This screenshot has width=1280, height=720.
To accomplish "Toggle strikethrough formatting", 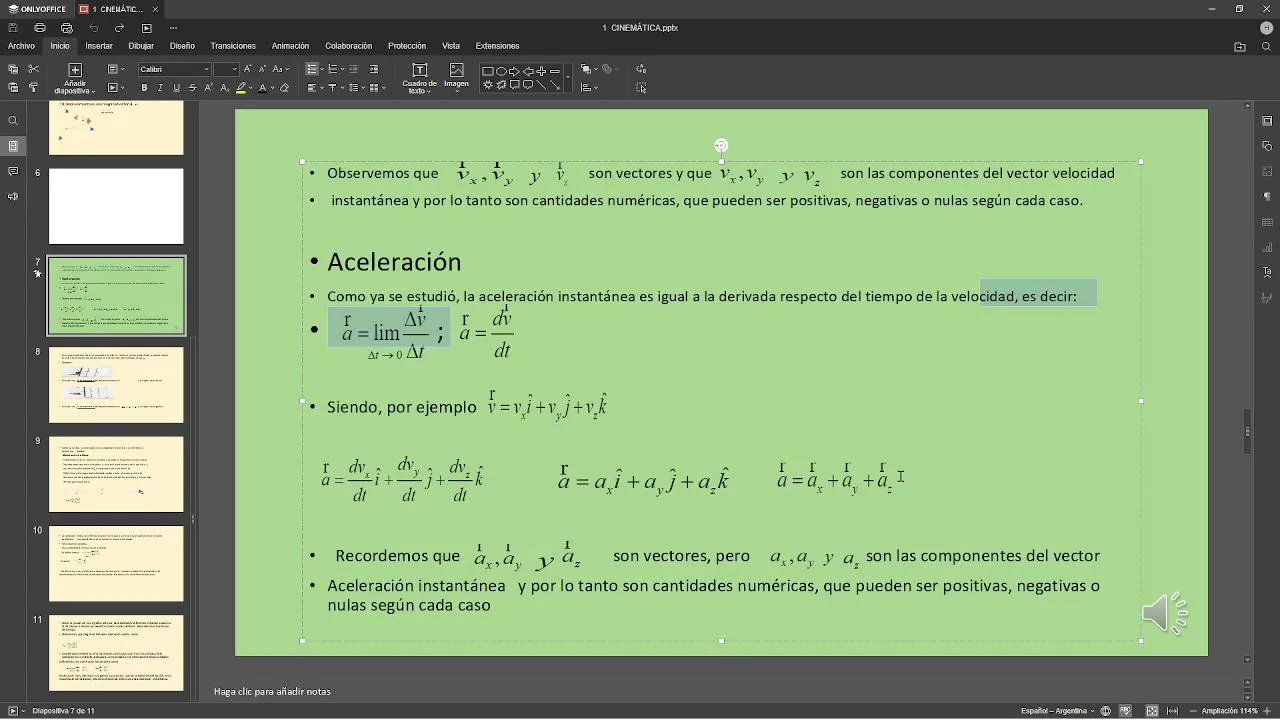I will click(x=193, y=88).
